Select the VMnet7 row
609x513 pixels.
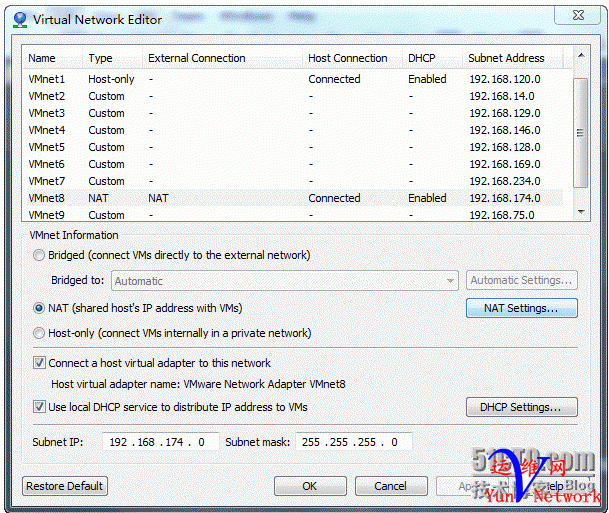point(293,181)
